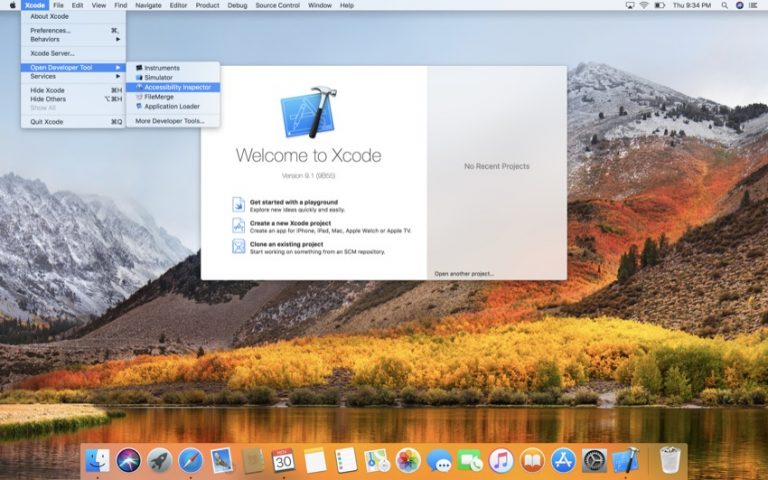Click the FileMerge icon in the submenu

[139, 97]
